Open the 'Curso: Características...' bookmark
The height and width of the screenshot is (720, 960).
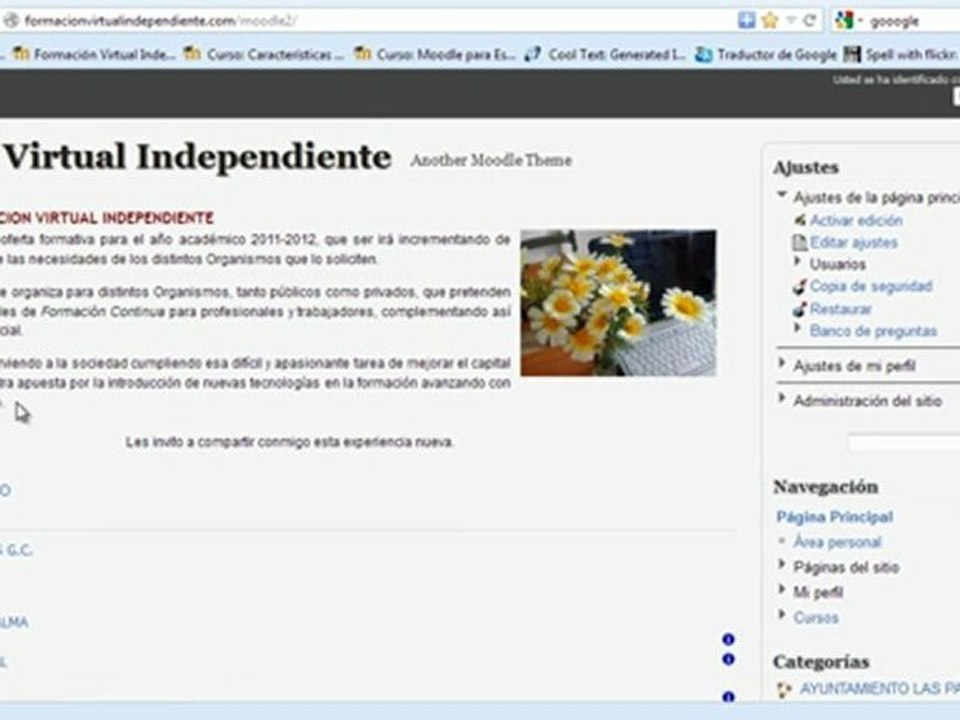(x=264, y=54)
